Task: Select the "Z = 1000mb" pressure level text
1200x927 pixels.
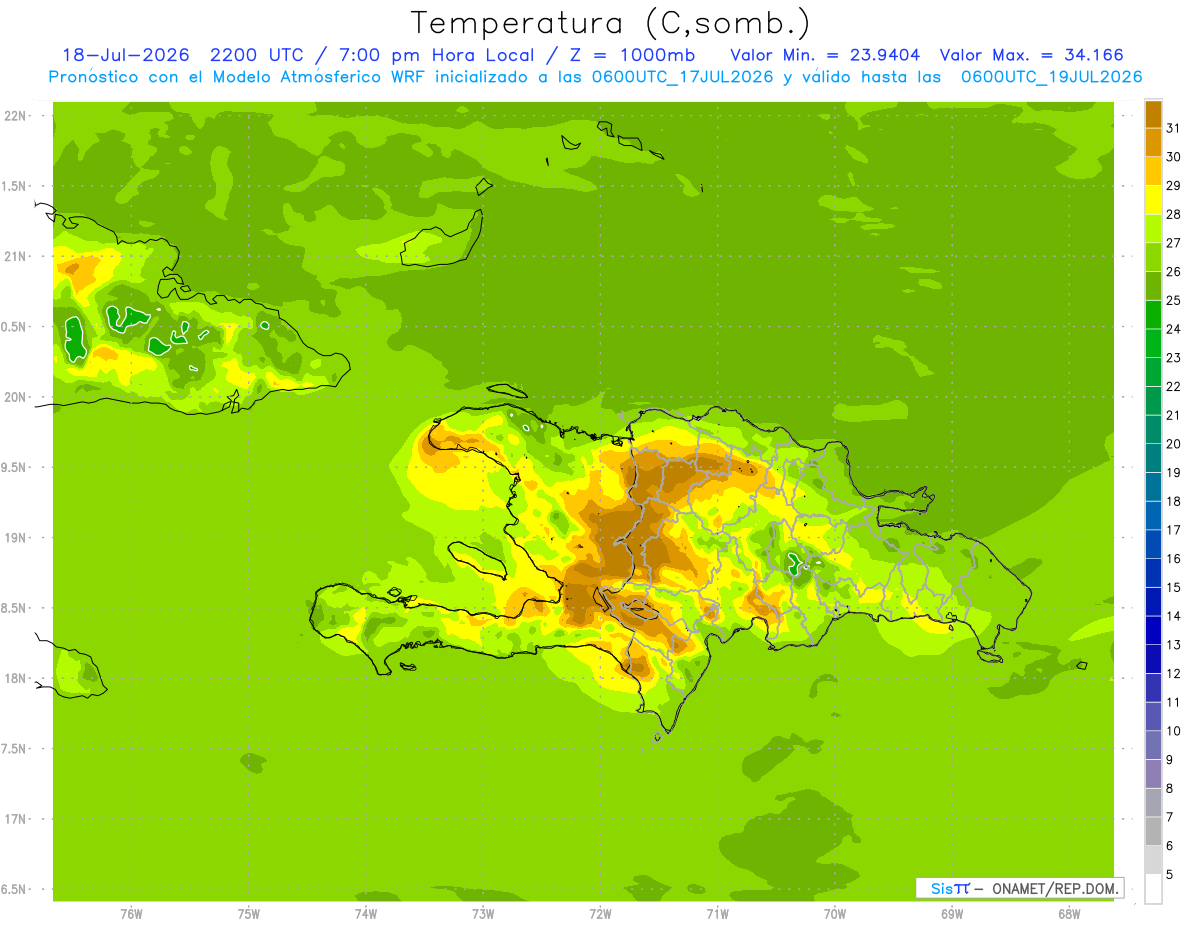Action: [x=633, y=55]
